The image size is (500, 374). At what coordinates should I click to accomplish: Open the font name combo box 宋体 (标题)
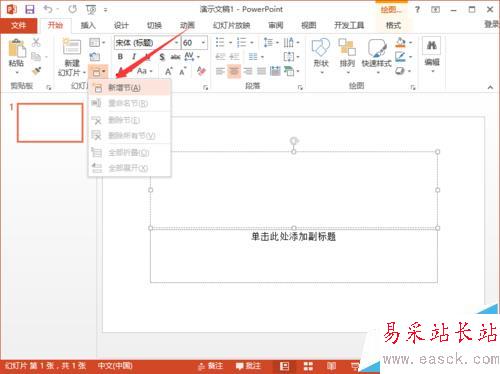click(147, 43)
